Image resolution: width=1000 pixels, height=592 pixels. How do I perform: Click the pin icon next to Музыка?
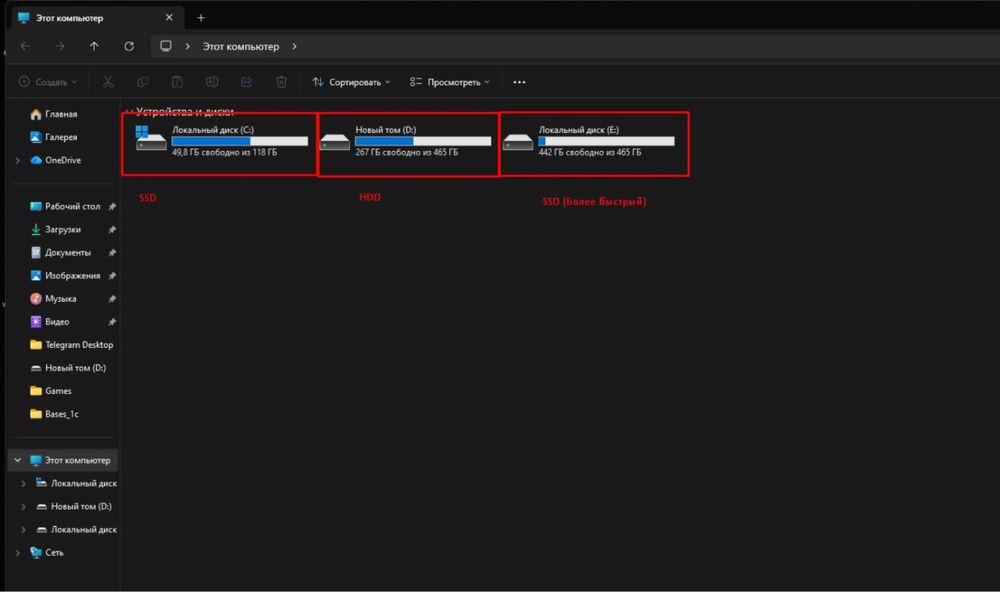point(112,299)
